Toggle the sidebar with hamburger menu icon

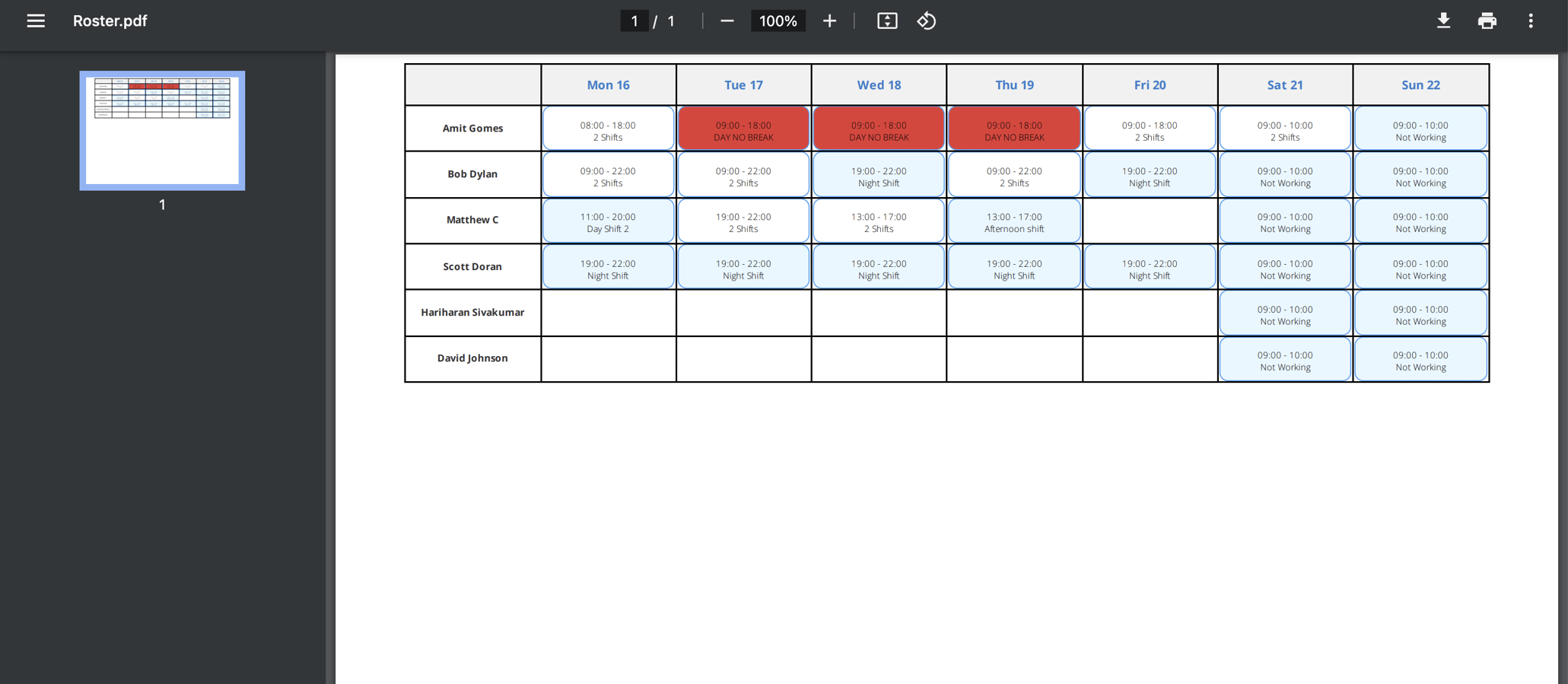tap(36, 21)
